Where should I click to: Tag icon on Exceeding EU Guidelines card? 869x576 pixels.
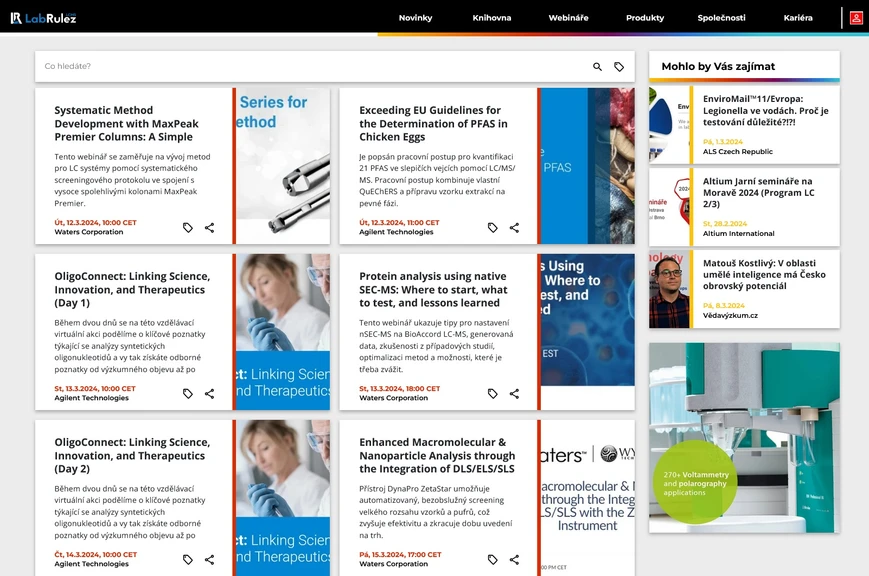(493, 227)
